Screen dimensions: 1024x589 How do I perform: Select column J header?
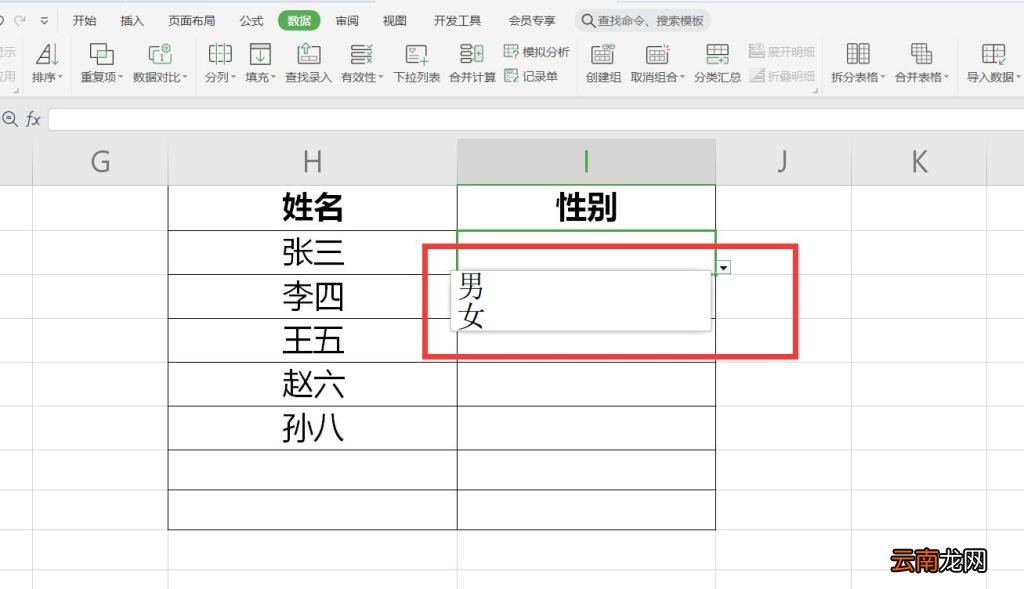click(x=783, y=162)
